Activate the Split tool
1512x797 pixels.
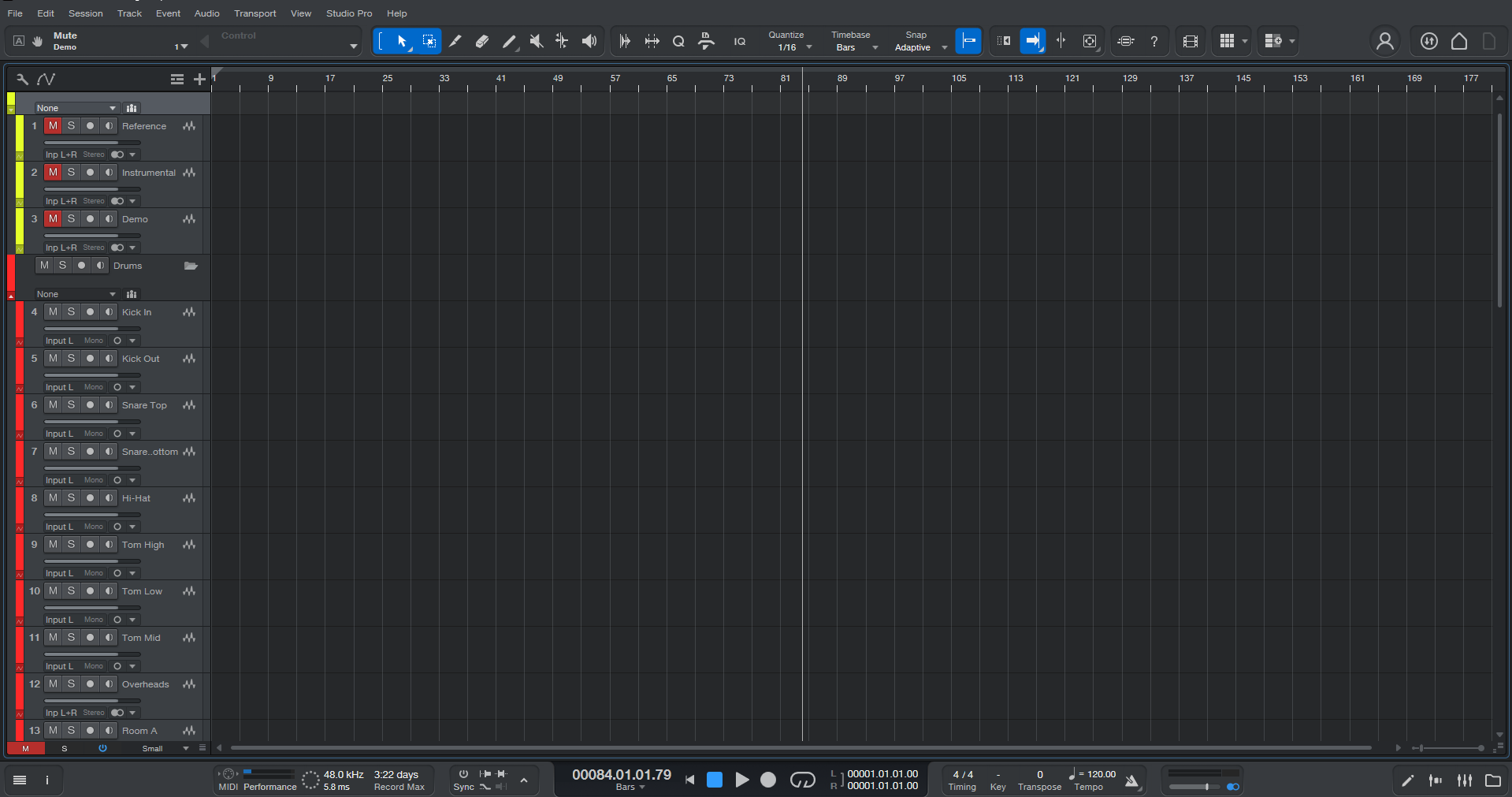pos(455,41)
